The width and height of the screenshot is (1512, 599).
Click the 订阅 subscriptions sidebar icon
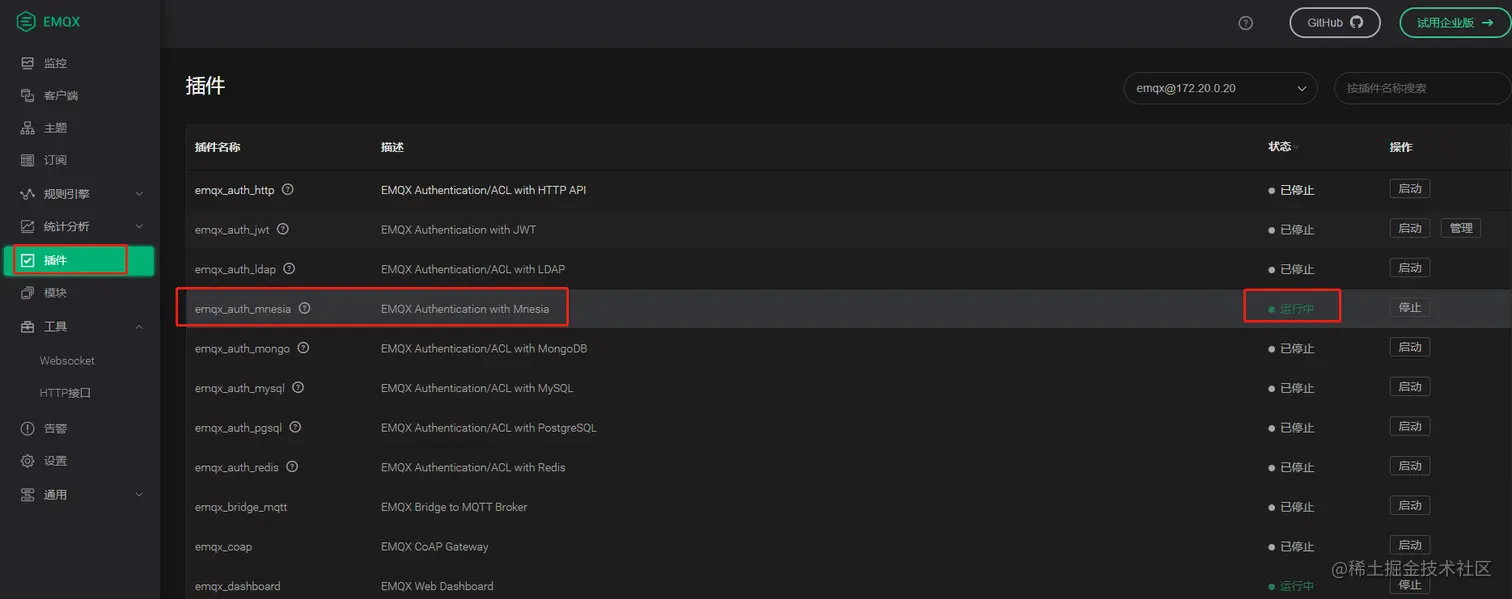point(27,160)
